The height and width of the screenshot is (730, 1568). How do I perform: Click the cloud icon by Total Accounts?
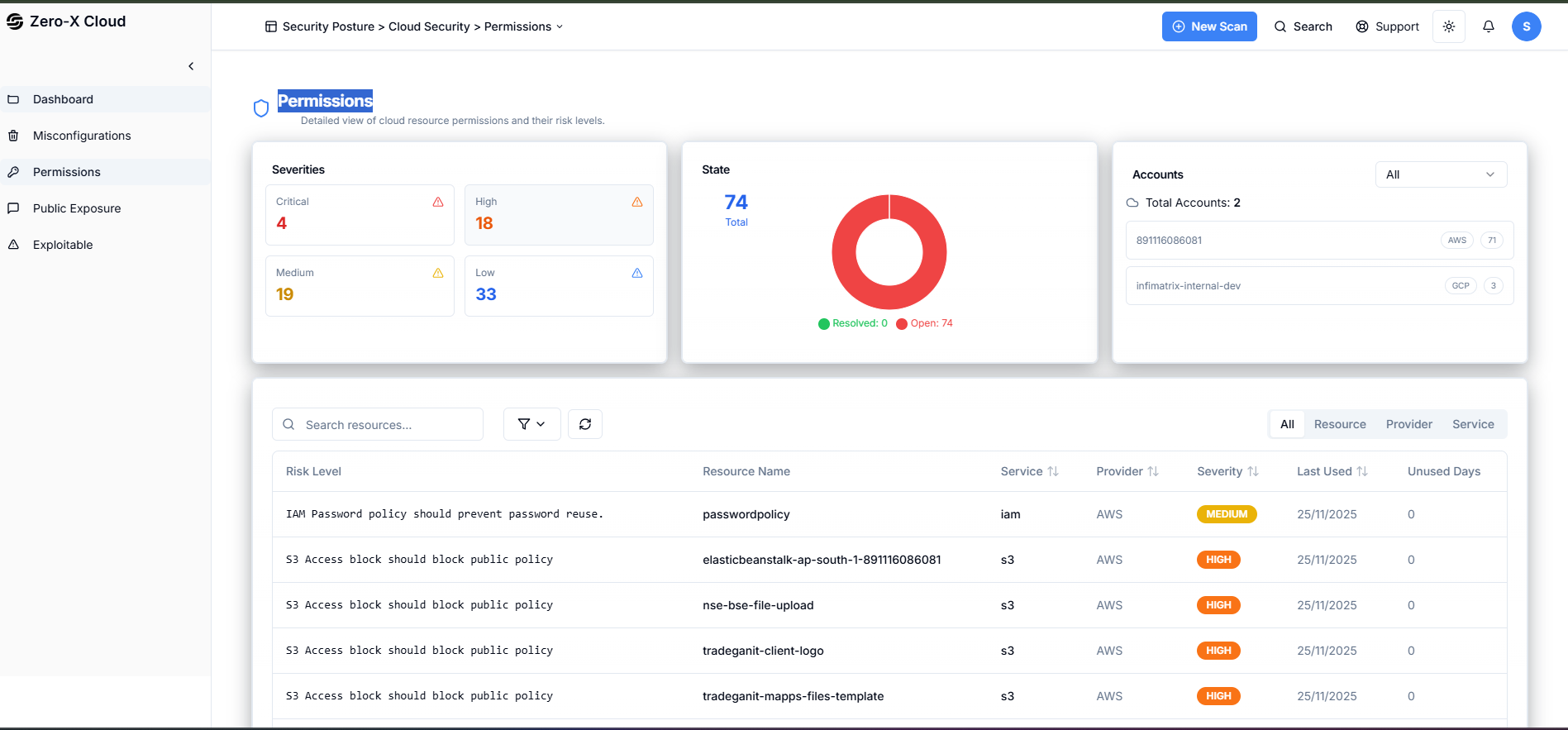pos(1132,203)
